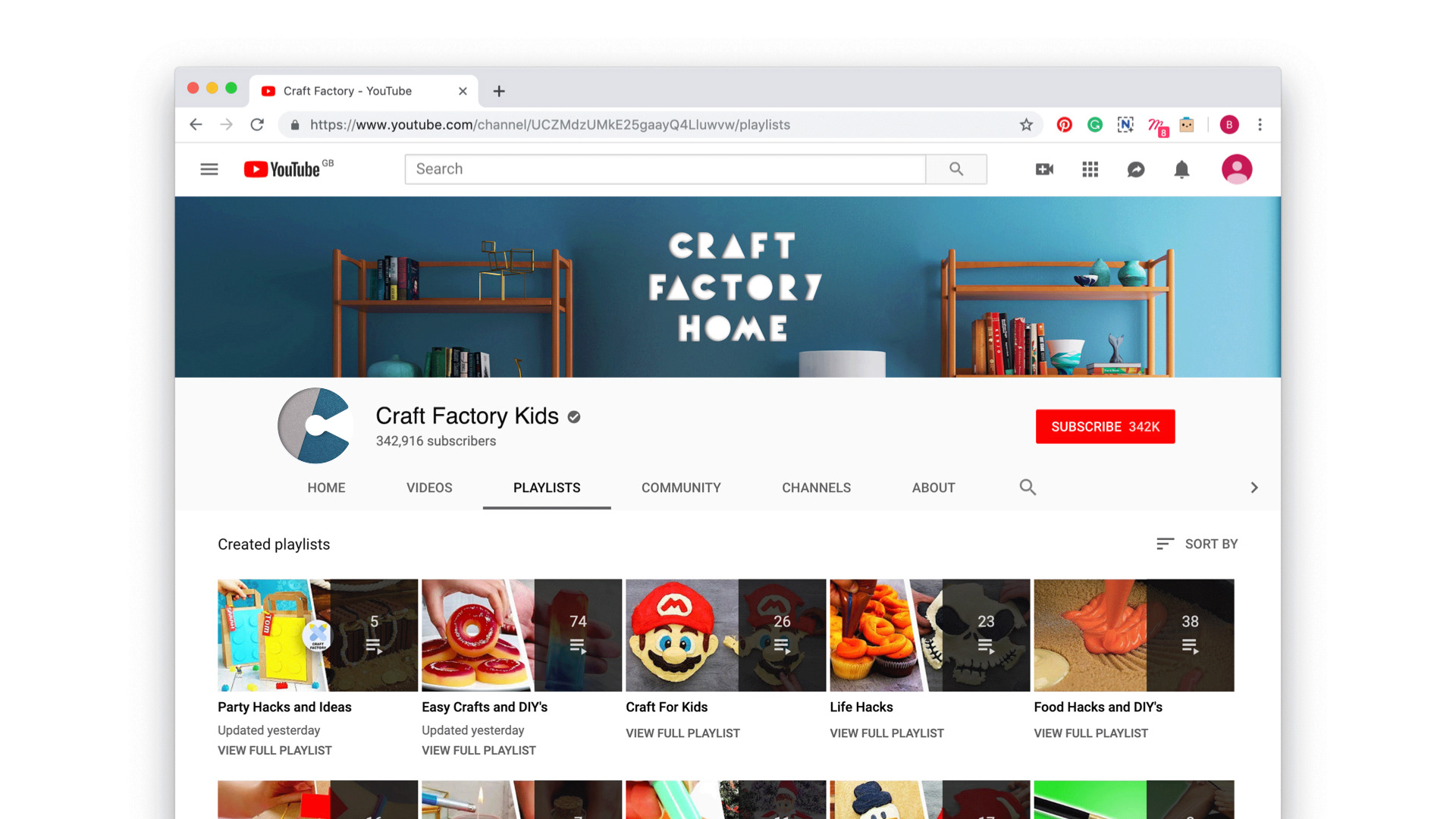
Task: View full playlist for Easy Crafts and DIY's
Action: pyautogui.click(x=479, y=750)
